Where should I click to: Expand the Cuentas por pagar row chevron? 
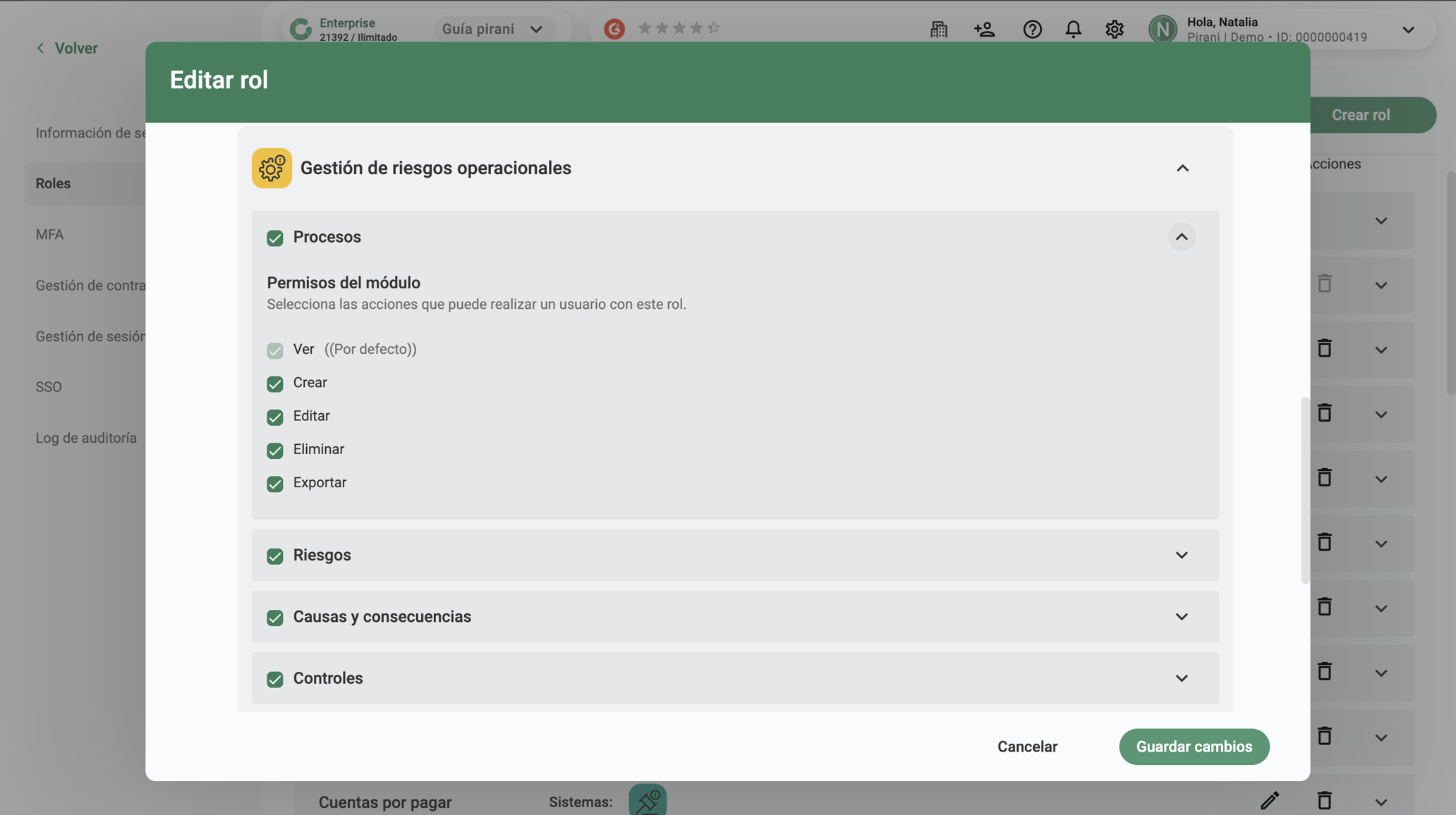(1381, 802)
